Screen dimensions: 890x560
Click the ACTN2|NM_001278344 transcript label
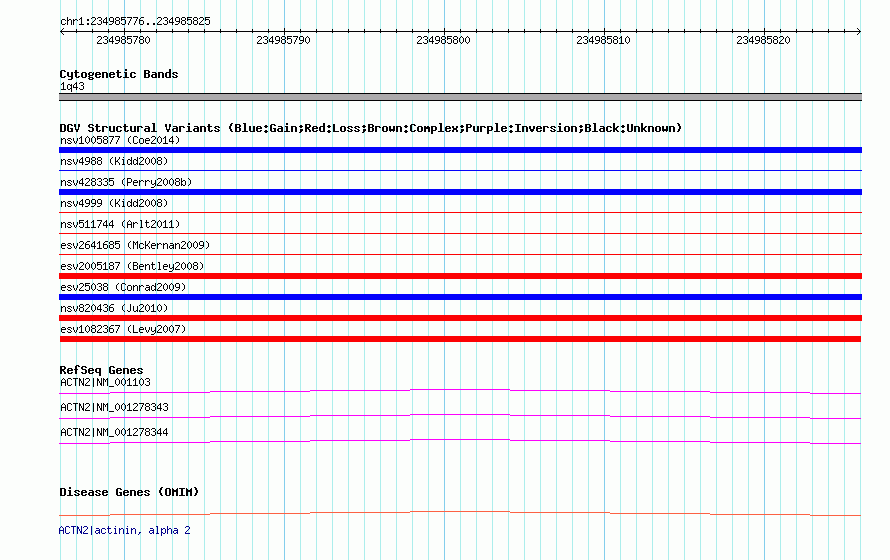click(114, 432)
